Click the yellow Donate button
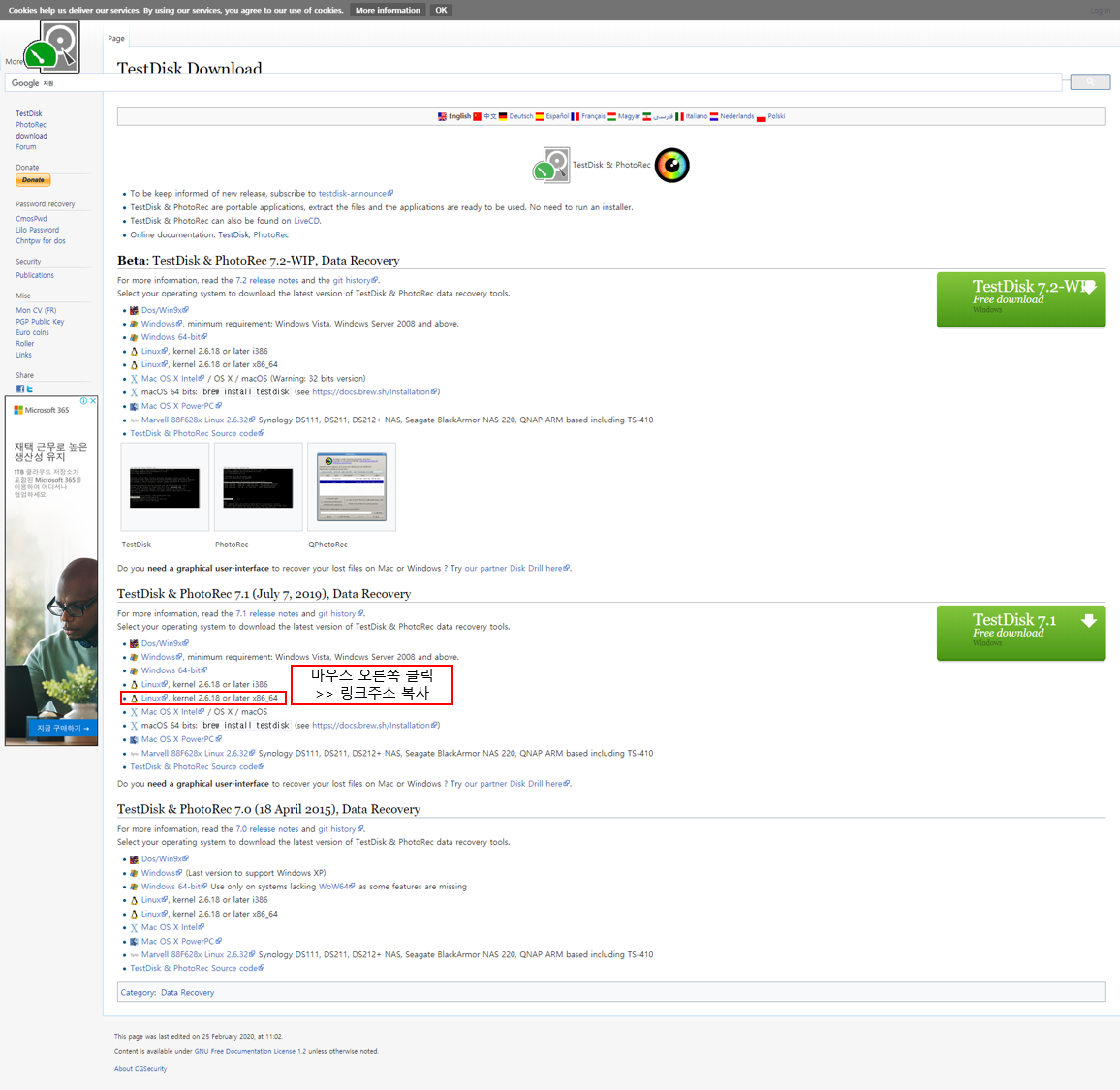The image size is (1120, 1090). pos(33,181)
